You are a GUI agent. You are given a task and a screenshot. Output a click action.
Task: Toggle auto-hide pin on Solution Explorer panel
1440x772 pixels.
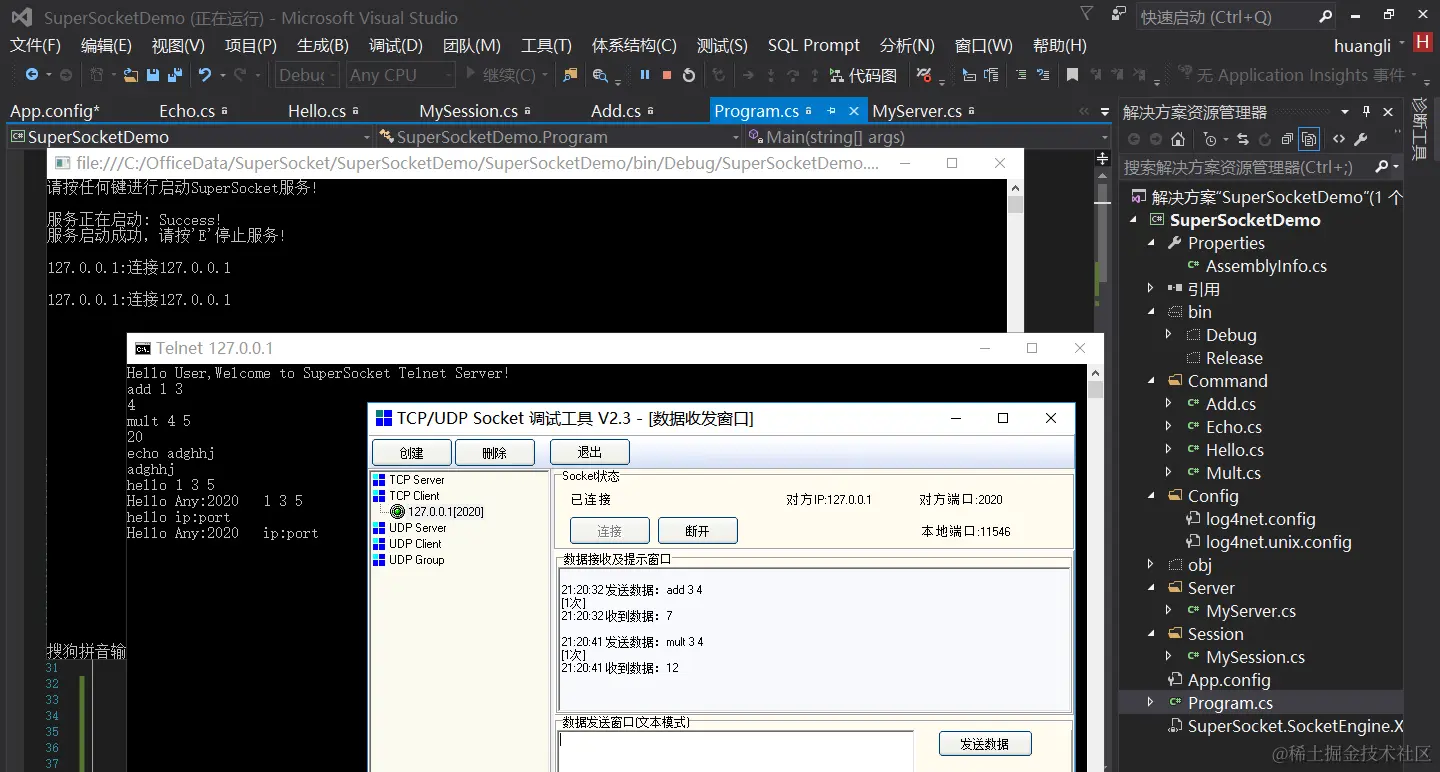[x=1366, y=111]
